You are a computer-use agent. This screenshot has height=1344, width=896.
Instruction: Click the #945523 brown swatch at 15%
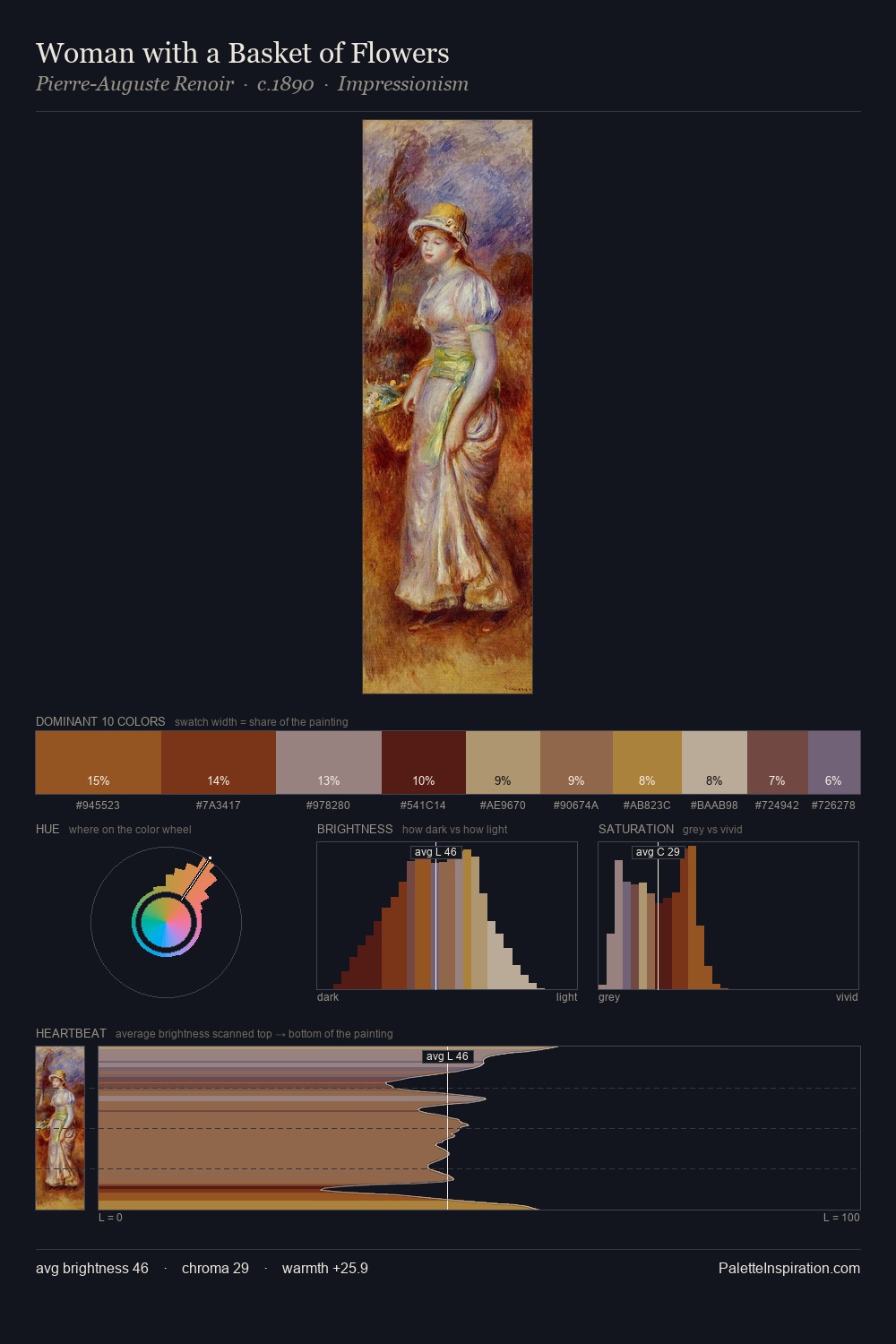pyautogui.click(x=99, y=762)
